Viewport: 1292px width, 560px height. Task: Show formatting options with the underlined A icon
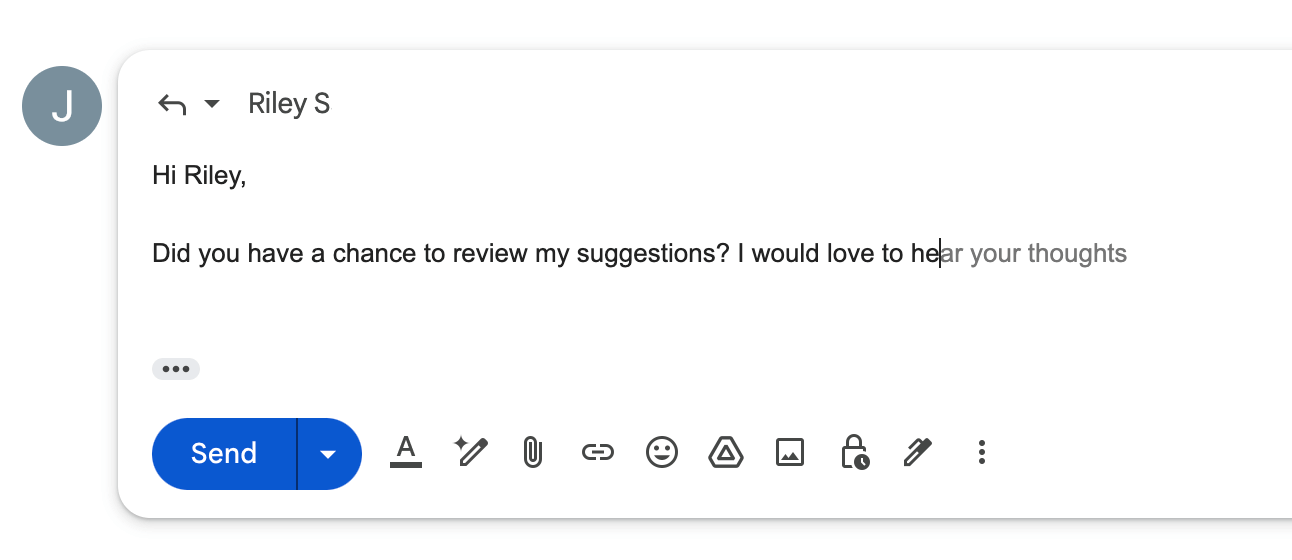coord(405,452)
